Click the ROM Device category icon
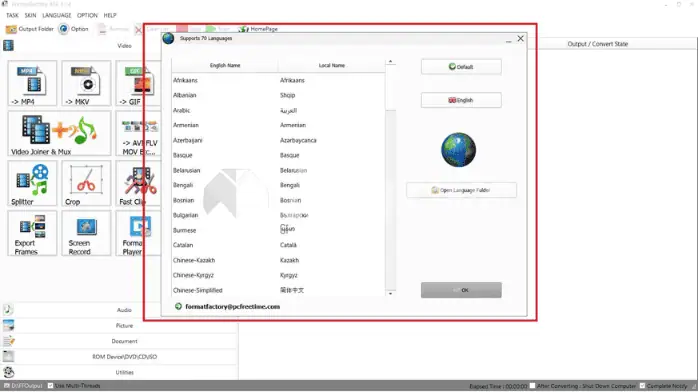 point(8,356)
